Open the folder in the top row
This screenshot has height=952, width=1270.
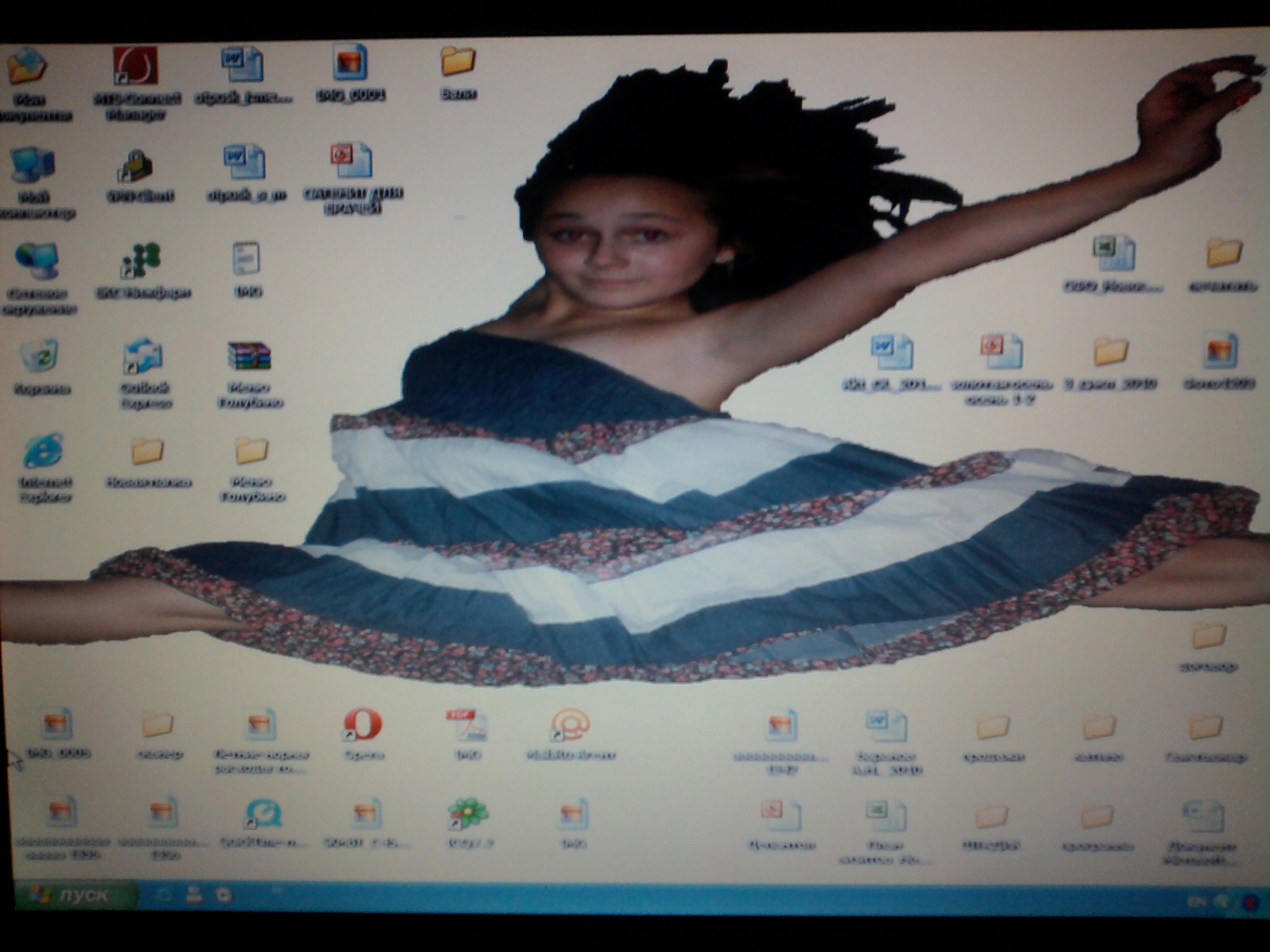tap(458, 62)
